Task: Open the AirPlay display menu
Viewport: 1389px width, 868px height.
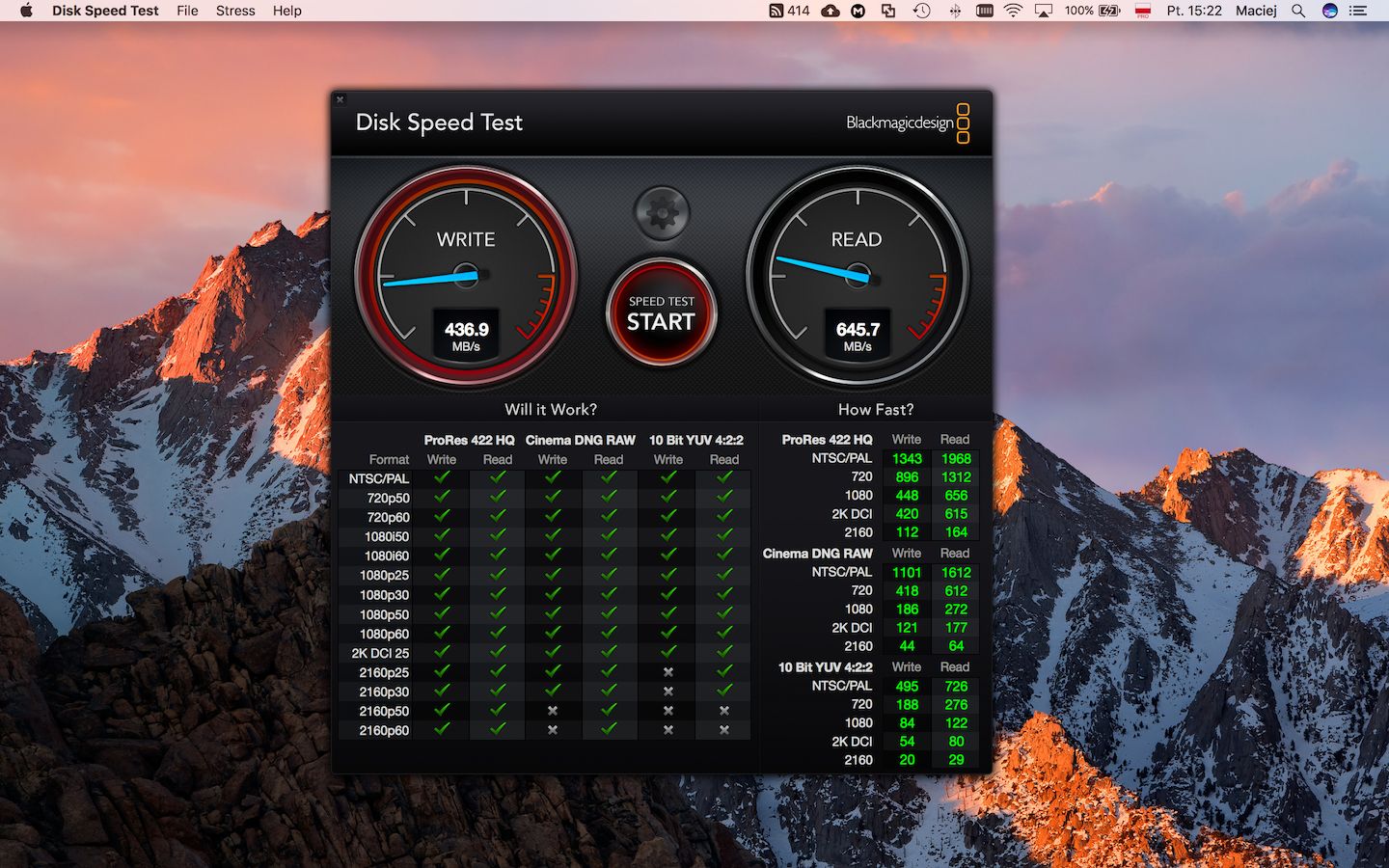Action: point(1044,11)
